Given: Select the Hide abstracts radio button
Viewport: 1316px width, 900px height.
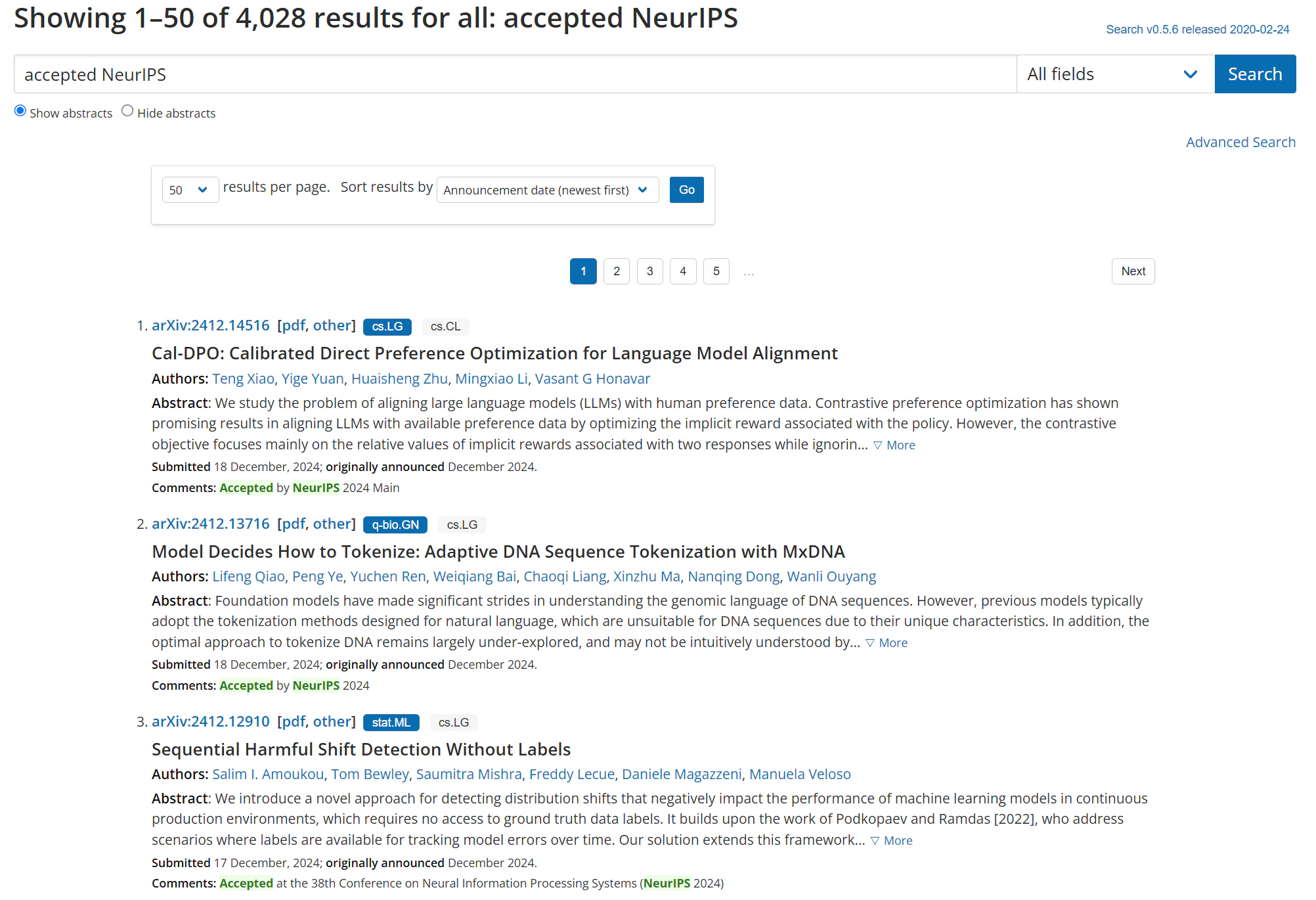Looking at the screenshot, I should [127, 111].
